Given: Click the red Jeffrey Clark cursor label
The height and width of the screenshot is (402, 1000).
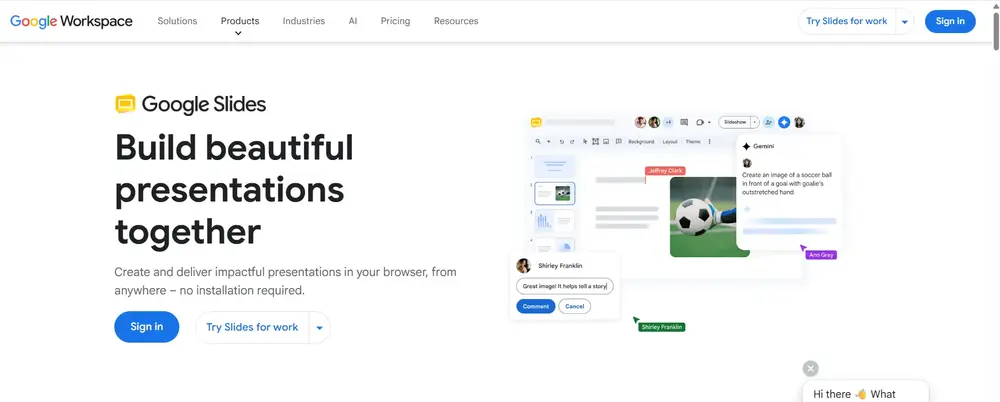Looking at the screenshot, I should pyautogui.click(x=665, y=170).
